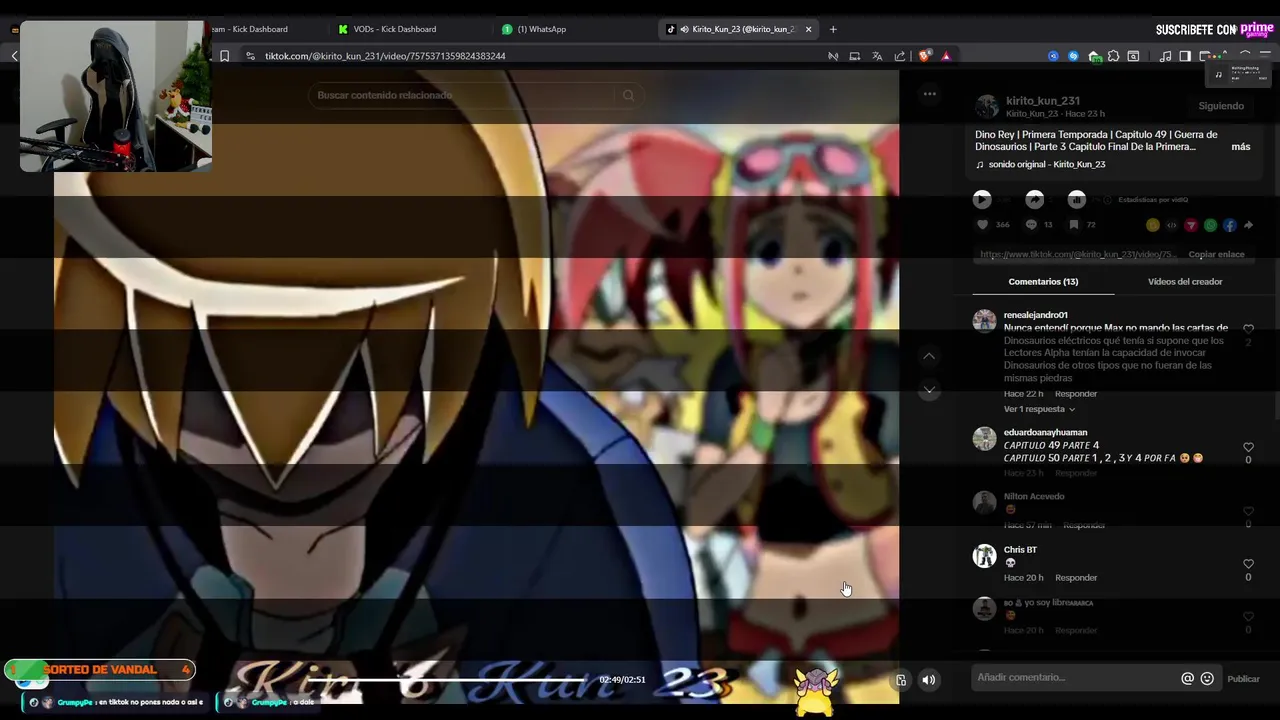This screenshot has width=1280, height=720.
Task: Expand the description with más
Action: [x=1241, y=147]
